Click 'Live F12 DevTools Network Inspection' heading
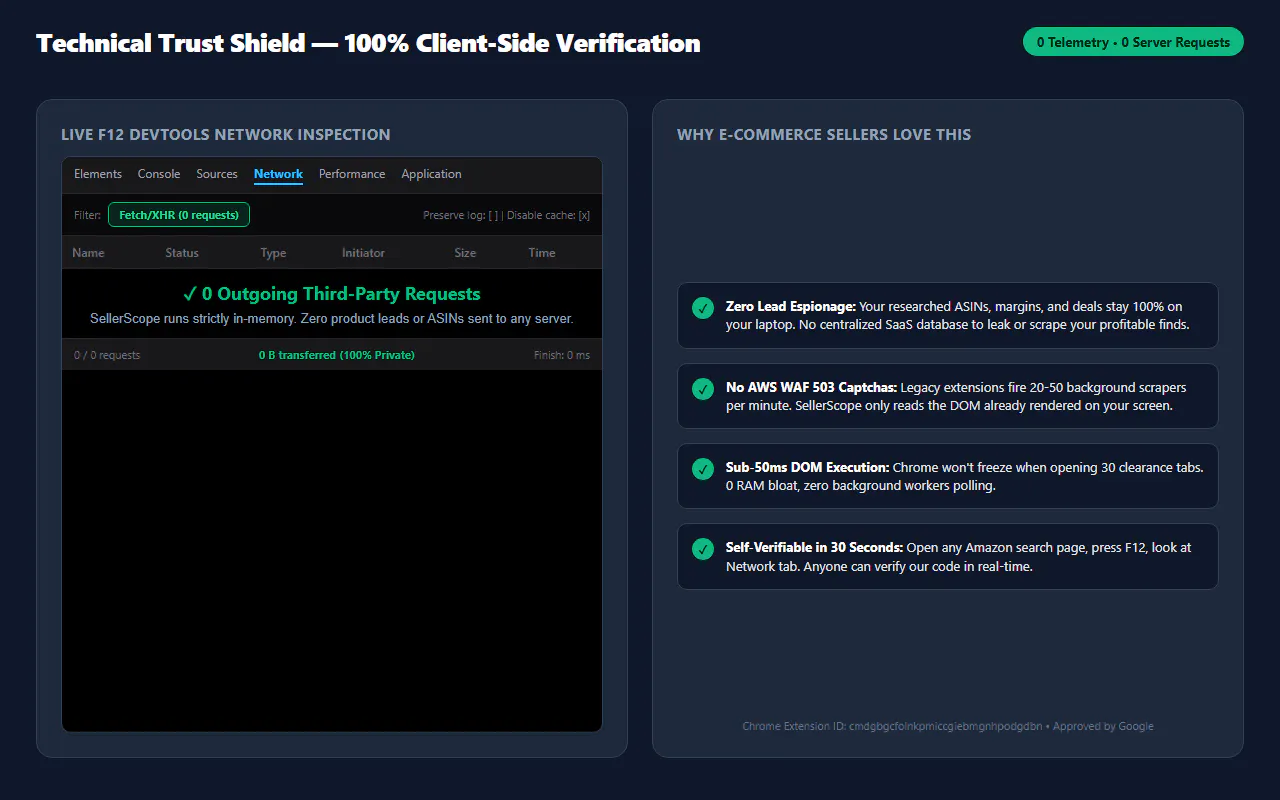This screenshot has height=800, width=1280. point(226,135)
